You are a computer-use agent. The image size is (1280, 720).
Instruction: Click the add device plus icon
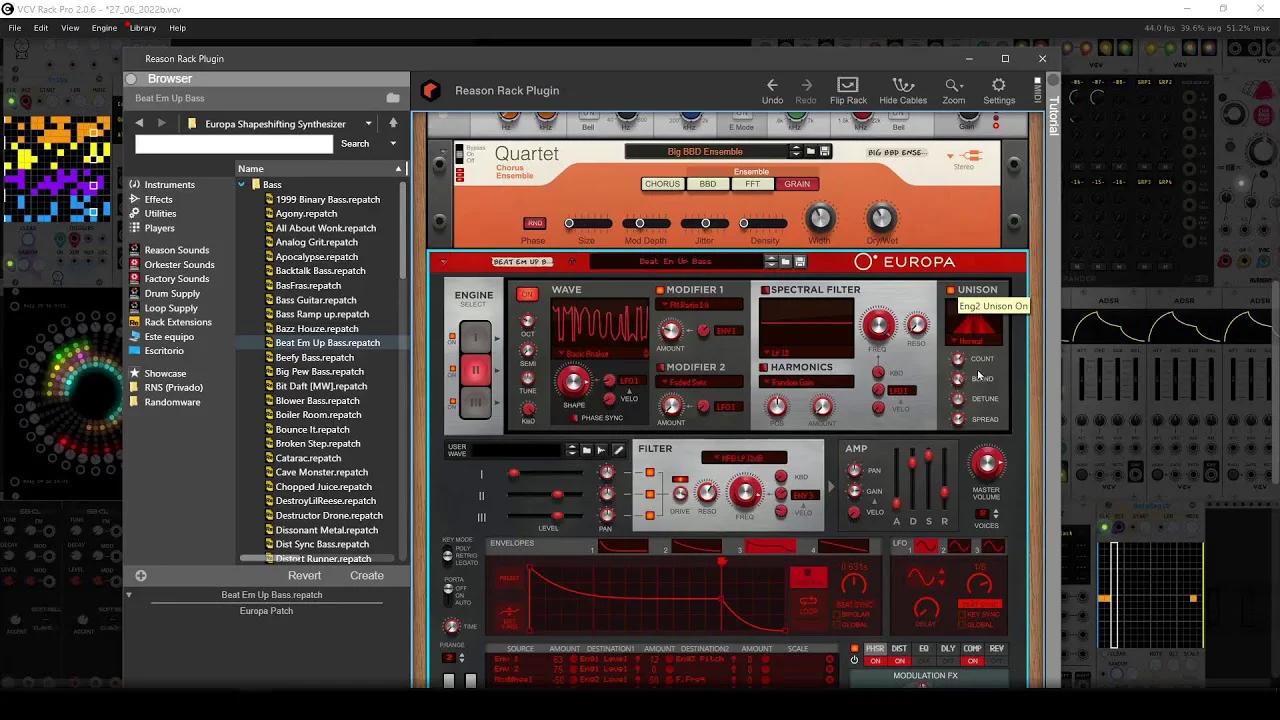141,576
